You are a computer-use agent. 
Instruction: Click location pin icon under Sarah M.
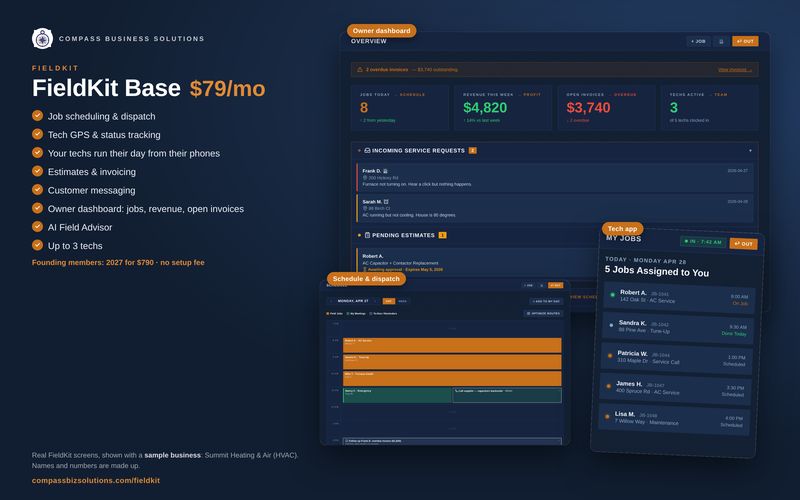(x=365, y=208)
